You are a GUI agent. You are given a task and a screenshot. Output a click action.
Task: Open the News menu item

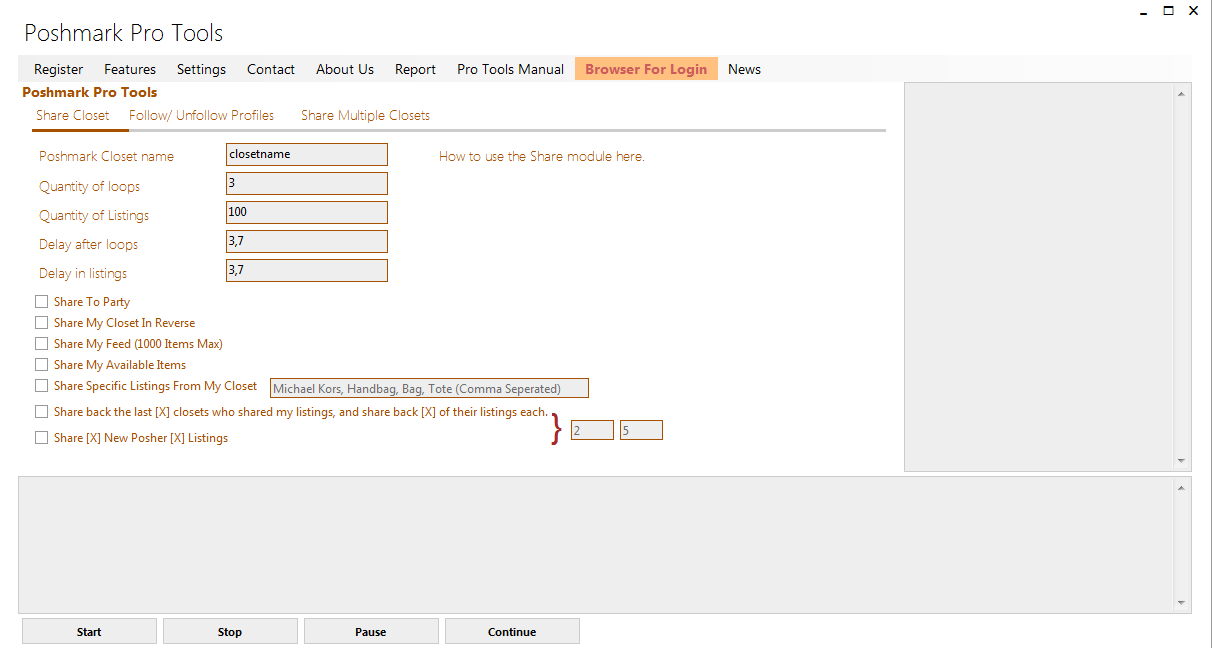[744, 69]
